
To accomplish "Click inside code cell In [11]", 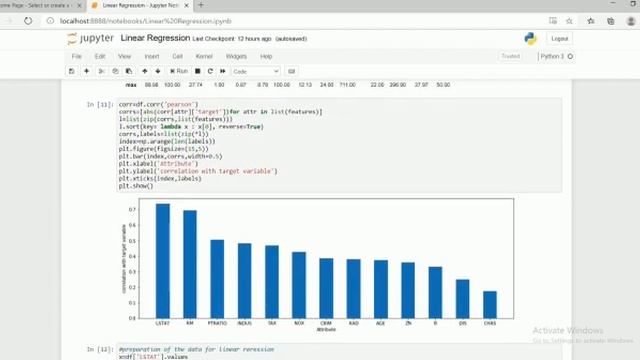I will 339,145.
